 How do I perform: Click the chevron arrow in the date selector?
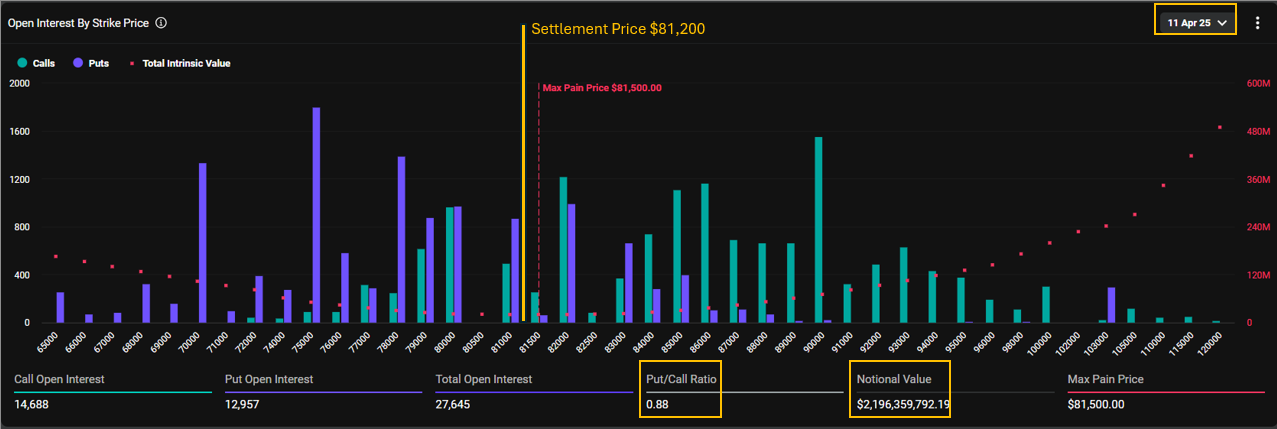coord(1223,22)
